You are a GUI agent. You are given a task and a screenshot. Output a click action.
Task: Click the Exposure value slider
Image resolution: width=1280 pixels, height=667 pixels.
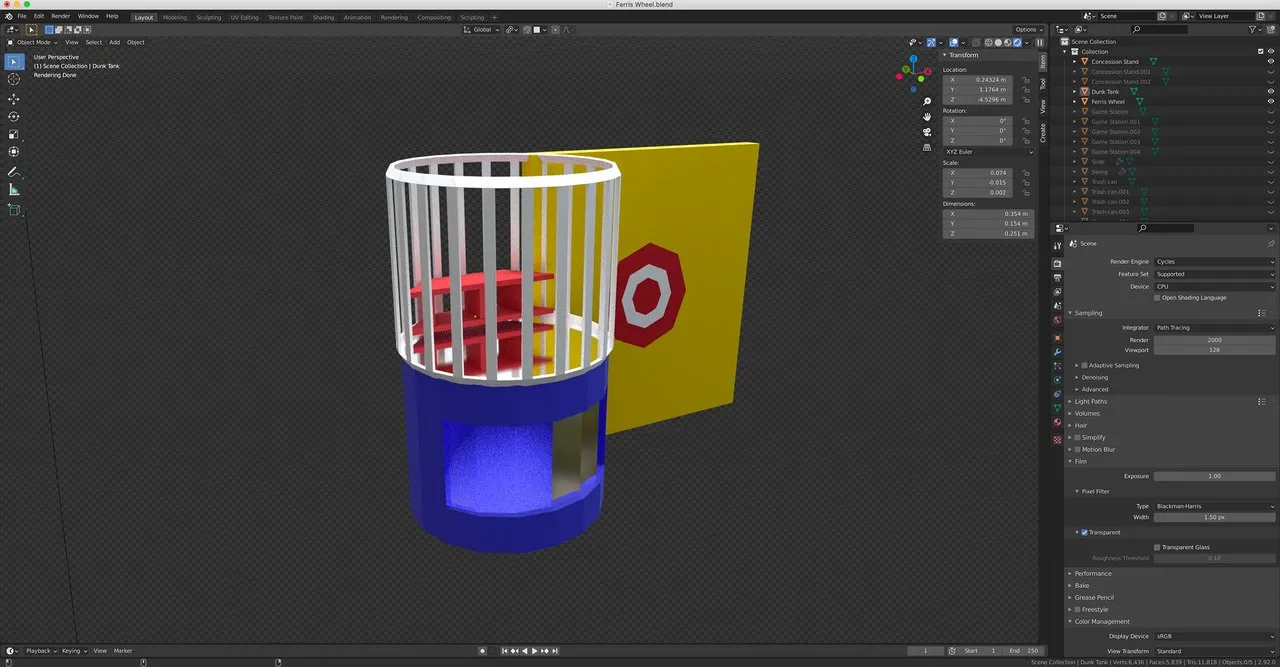pos(1214,476)
